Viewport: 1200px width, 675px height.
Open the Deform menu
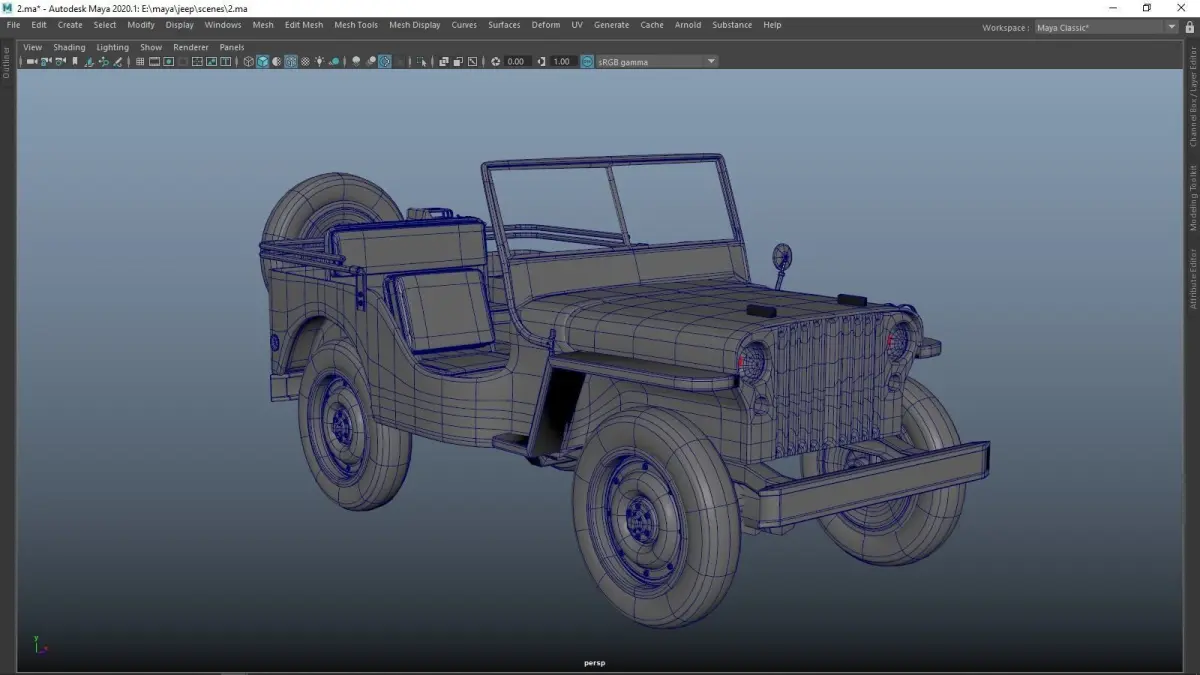546,25
